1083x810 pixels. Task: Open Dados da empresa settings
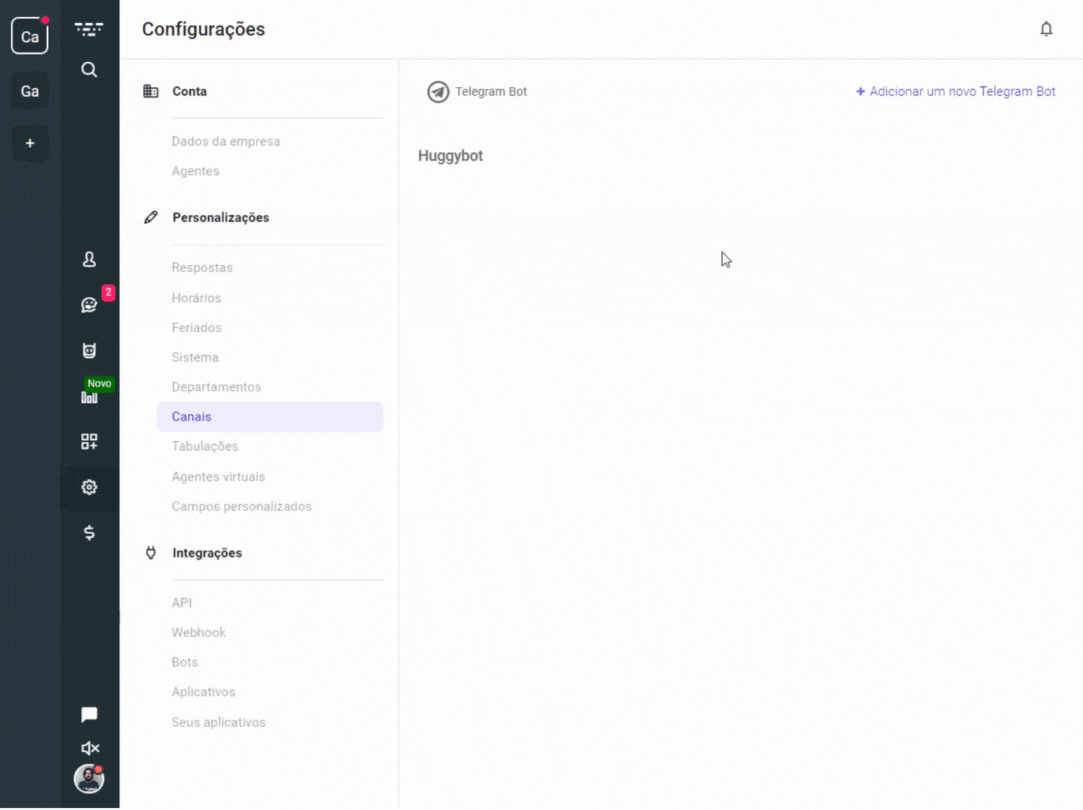coord(226,142)
